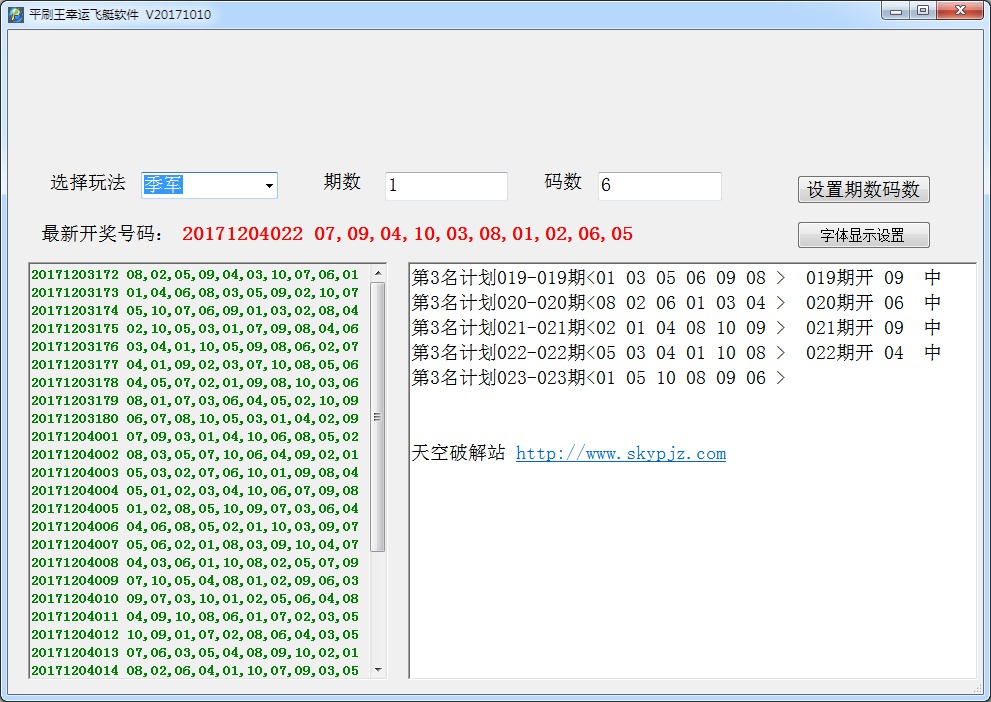Click the 期数 input field
This screenshot has width=991, height=702.
446,186
